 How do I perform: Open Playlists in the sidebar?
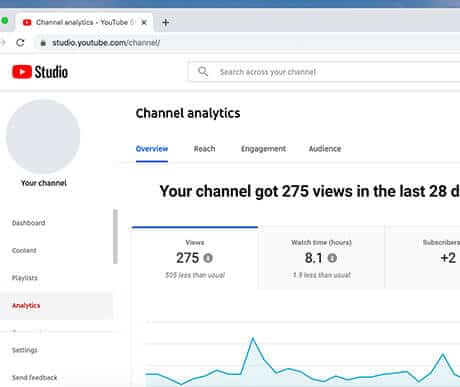click(x=25, y=278)
